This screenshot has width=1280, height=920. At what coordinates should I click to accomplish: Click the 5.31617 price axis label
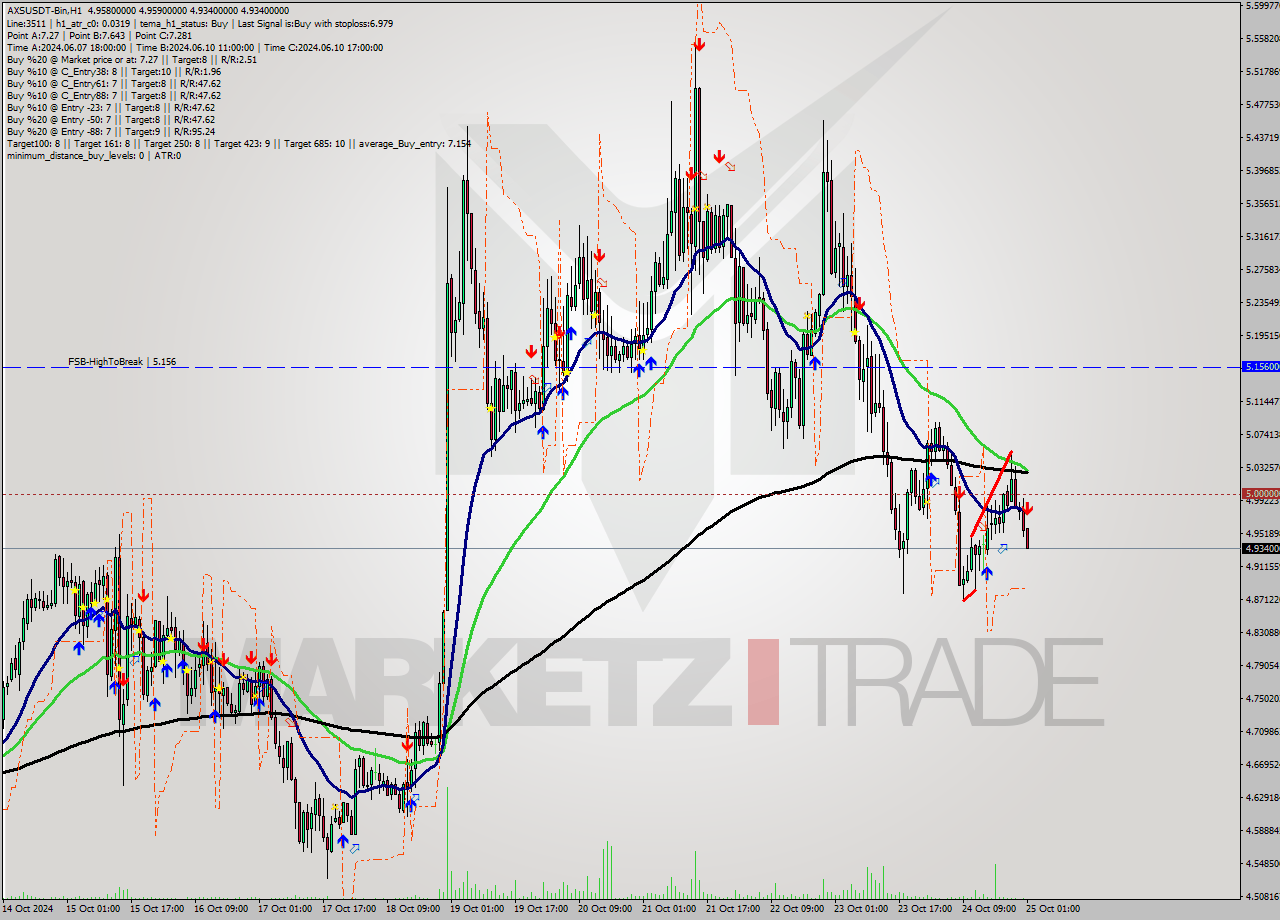point(1261,236)
